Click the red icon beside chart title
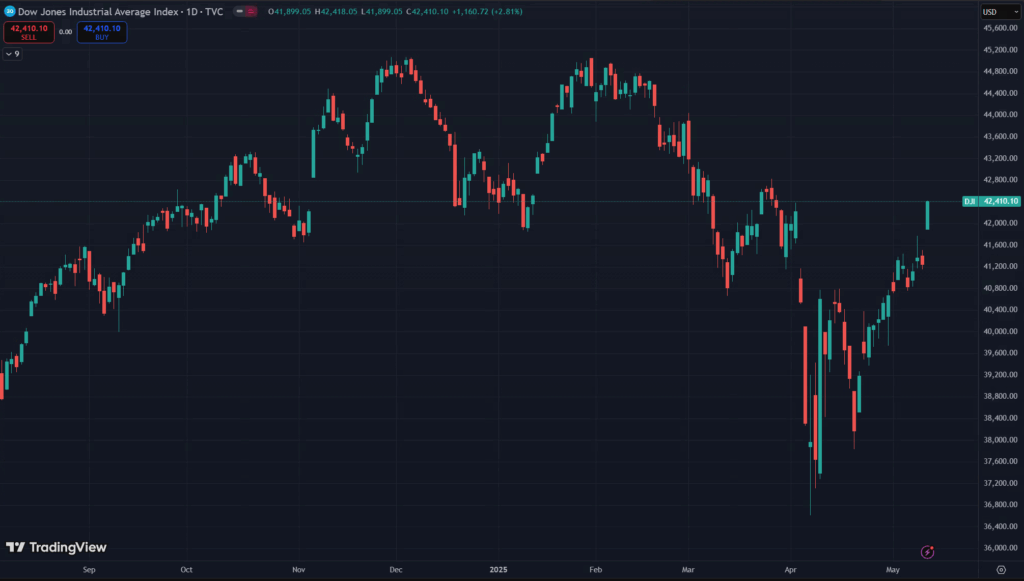The image size is (1024, 581). pyautogui.click(x=251, y=11)
